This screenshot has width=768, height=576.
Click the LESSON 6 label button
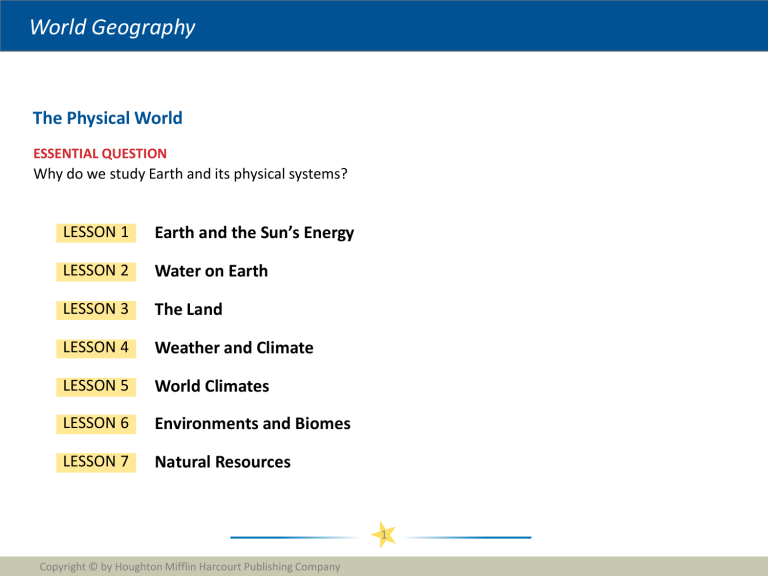(x=96, y=424)
